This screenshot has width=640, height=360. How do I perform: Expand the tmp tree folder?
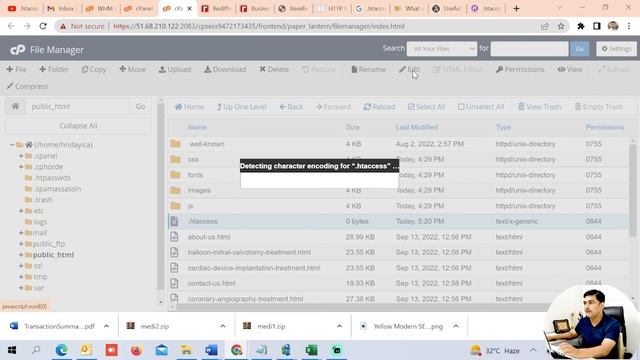pyautogui.click(x=21, y=277)
